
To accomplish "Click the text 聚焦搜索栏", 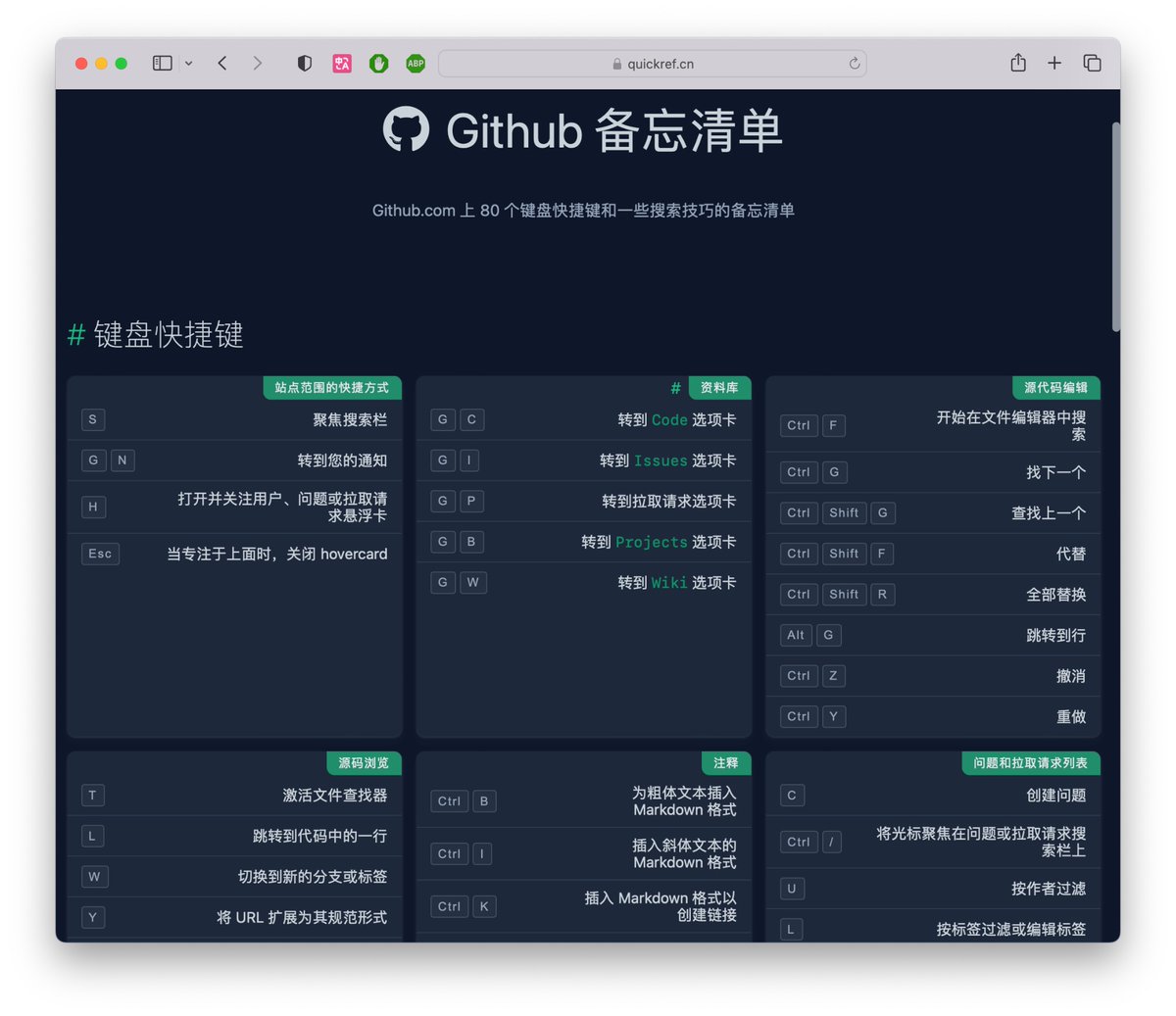I will click(x=350, y=419).
